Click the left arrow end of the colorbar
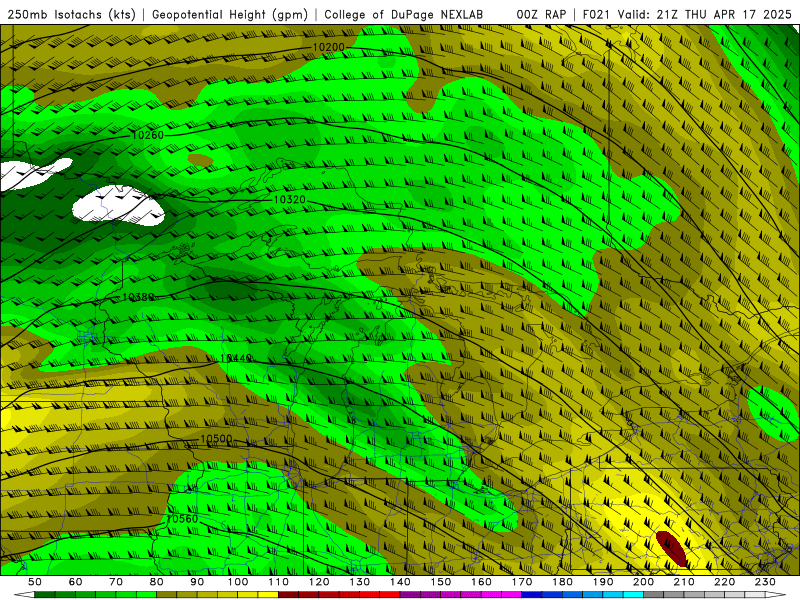The image size is (800, 600). pyautogui.click(x=24, y=595)
